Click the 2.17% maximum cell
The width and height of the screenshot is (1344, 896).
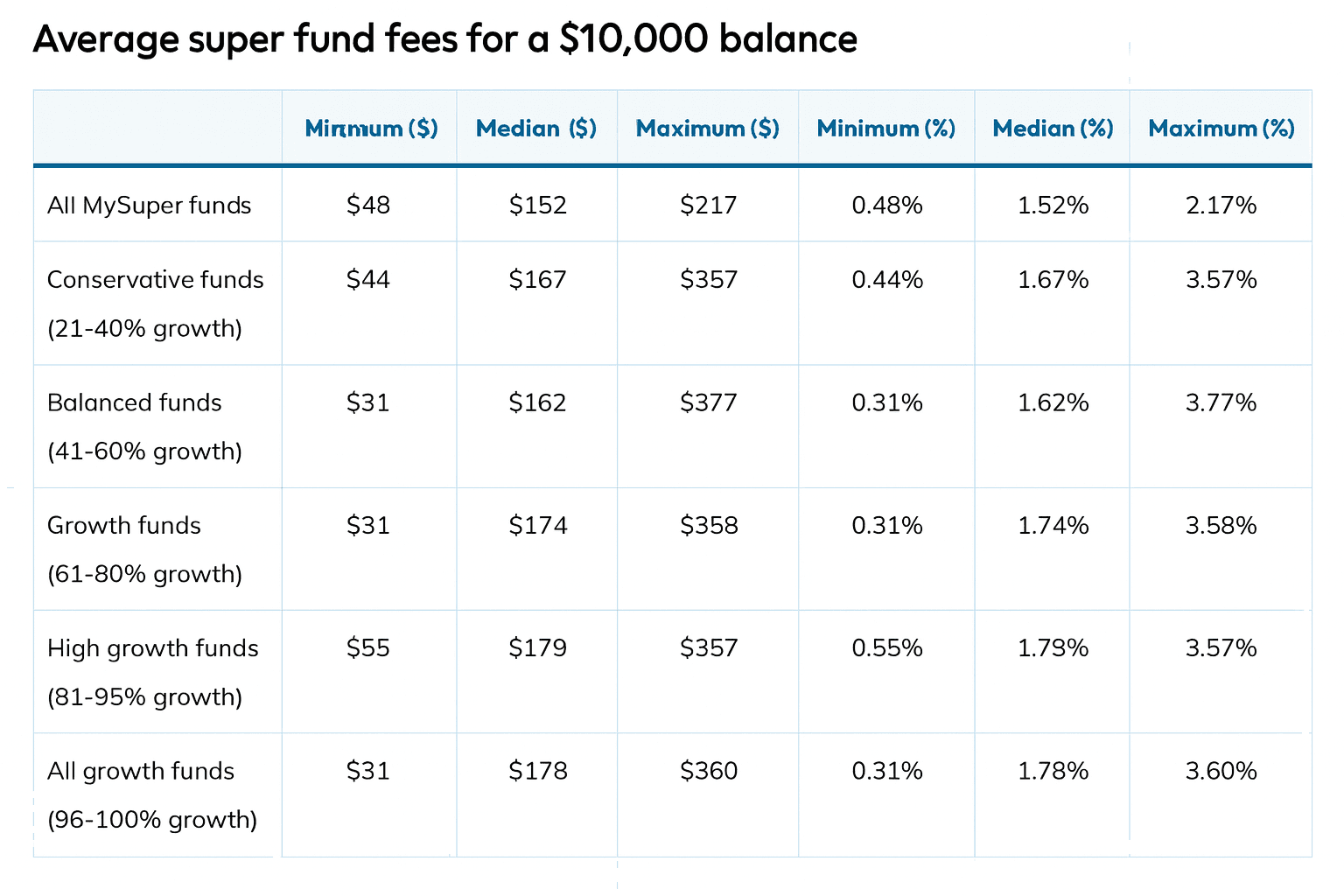pyautogui.click(x=1221, y=206)
